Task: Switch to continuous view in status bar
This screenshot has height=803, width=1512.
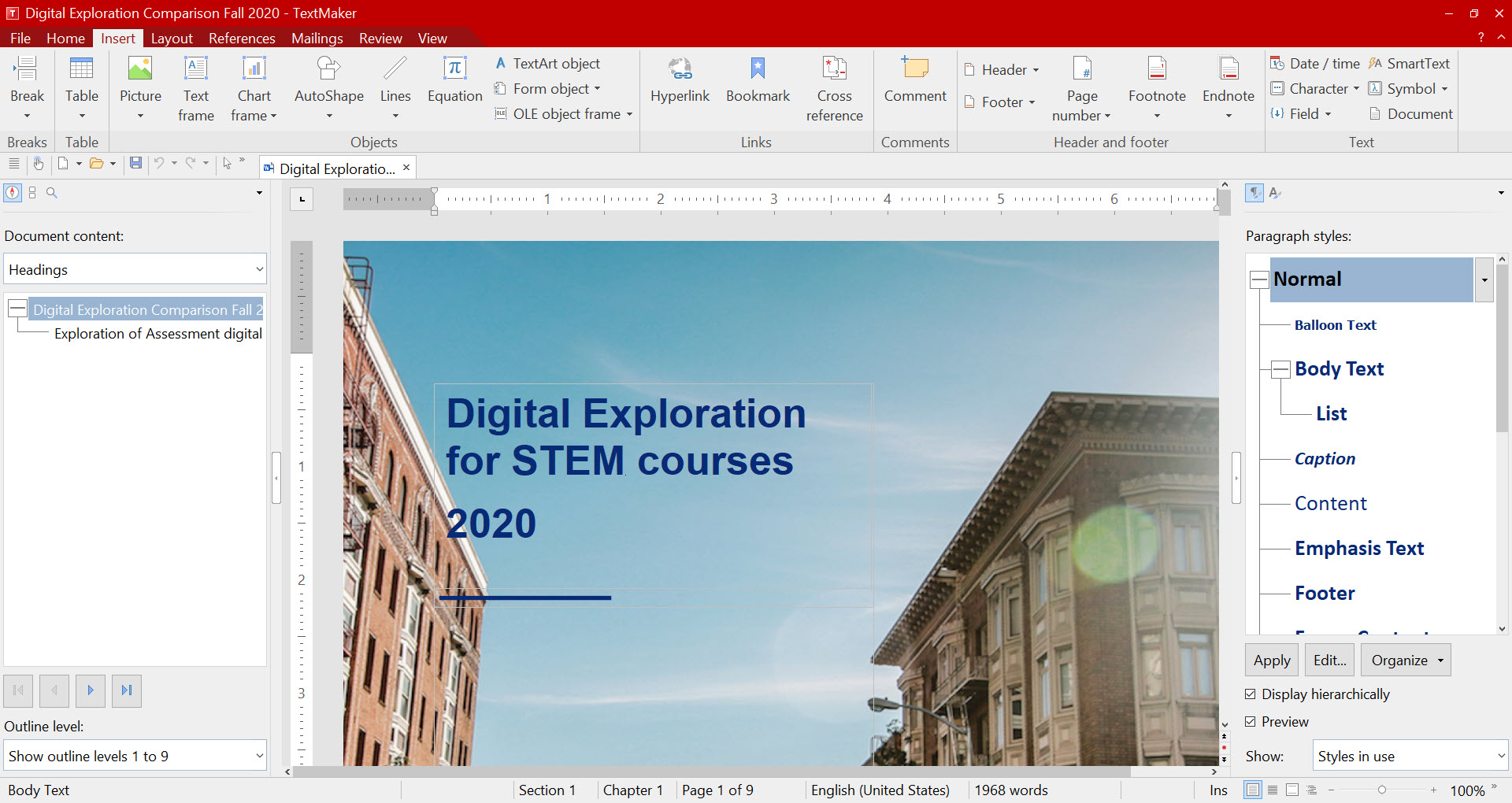Action: tap(1273, 790)
